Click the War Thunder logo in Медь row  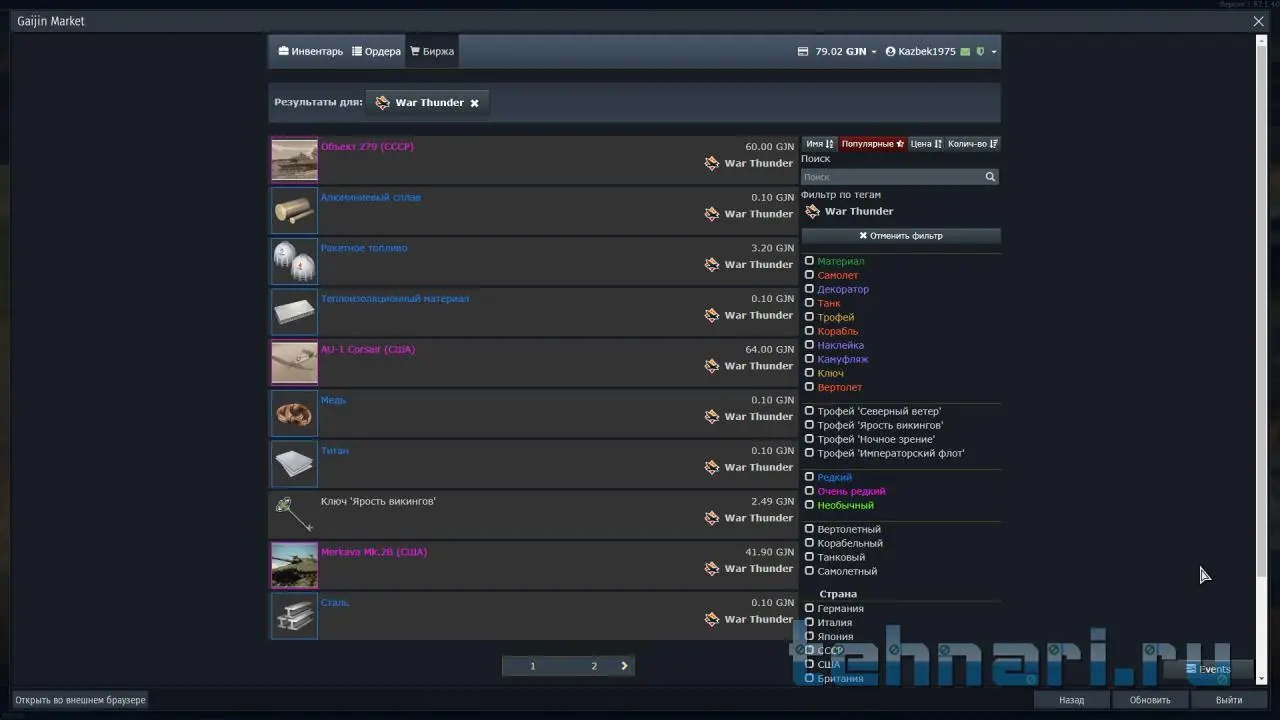pyautogui.click(x=712, y=416)
